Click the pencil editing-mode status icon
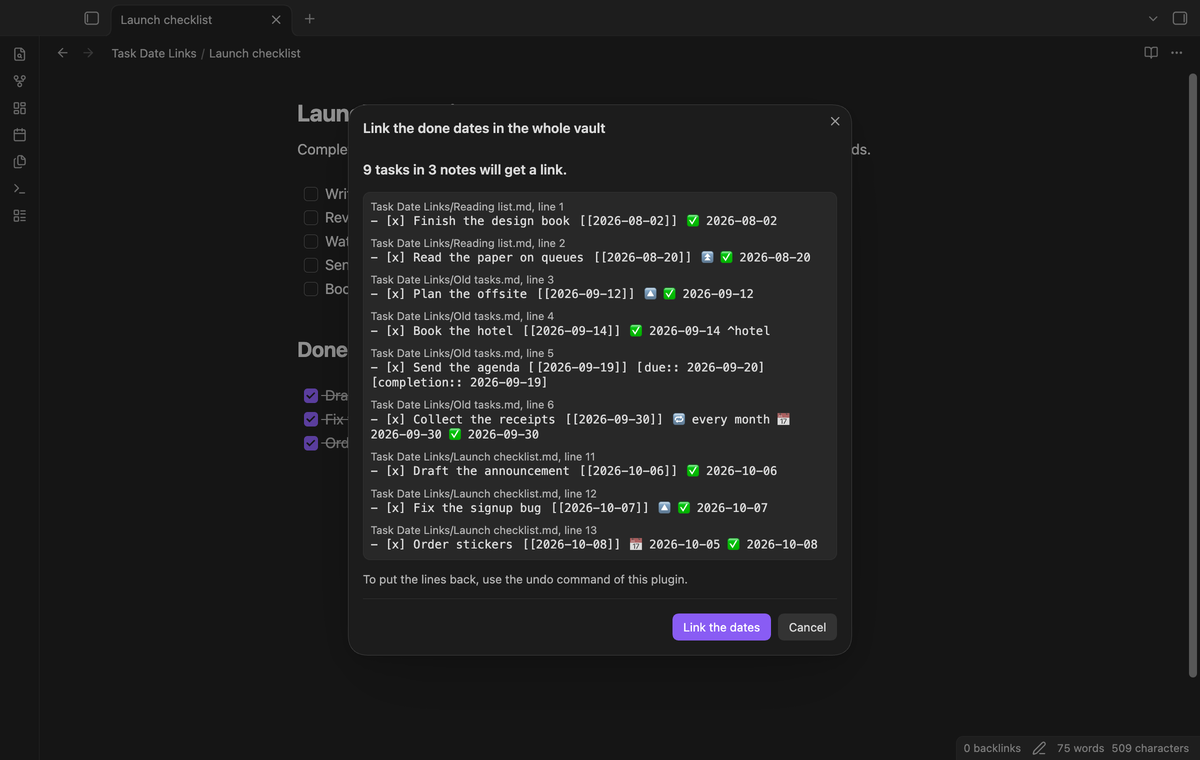The width and height of the screenshot is (1200, 760). pos(1039,748)
